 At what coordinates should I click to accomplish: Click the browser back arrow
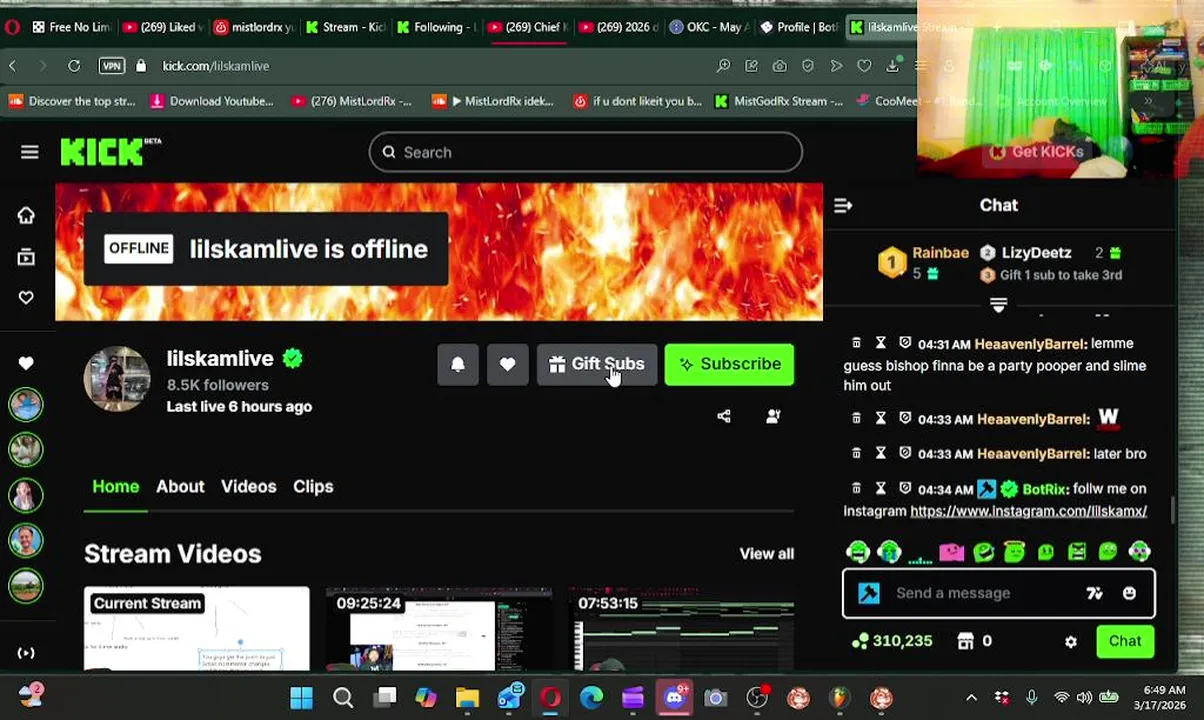[x=13, y=66]
